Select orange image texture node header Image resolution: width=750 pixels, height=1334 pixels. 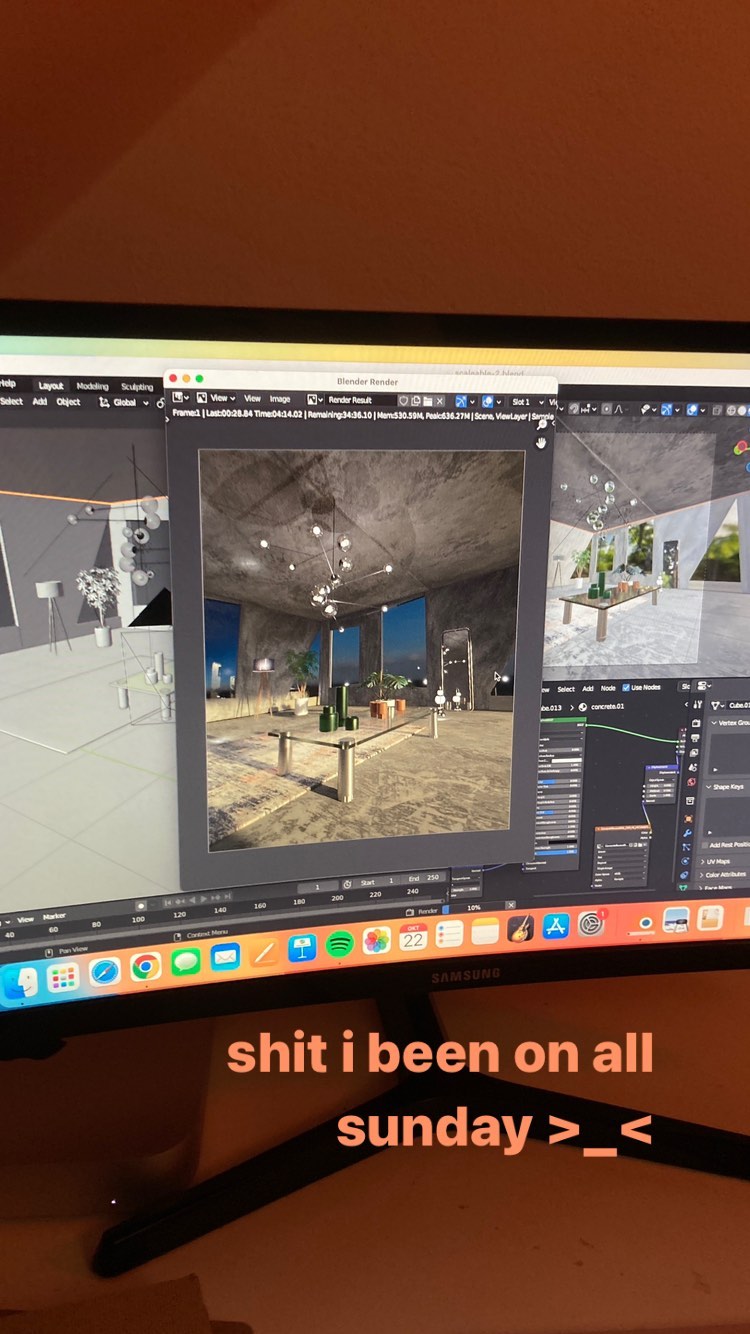pos(622,828)
